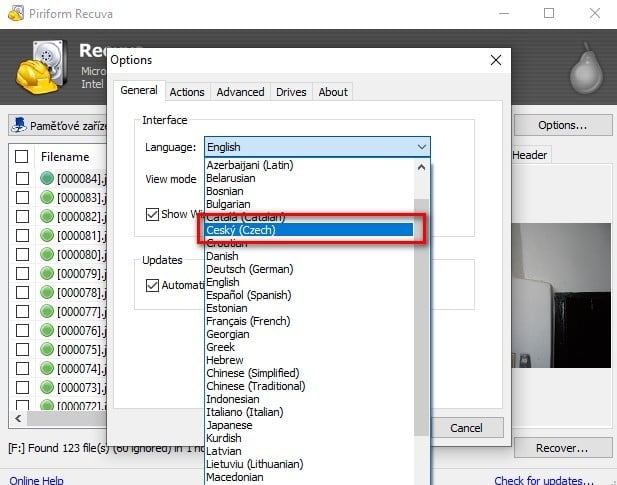Click green status dot for [000075]
The width and height of the screenshot is (617, 485).
click(47, 349)
